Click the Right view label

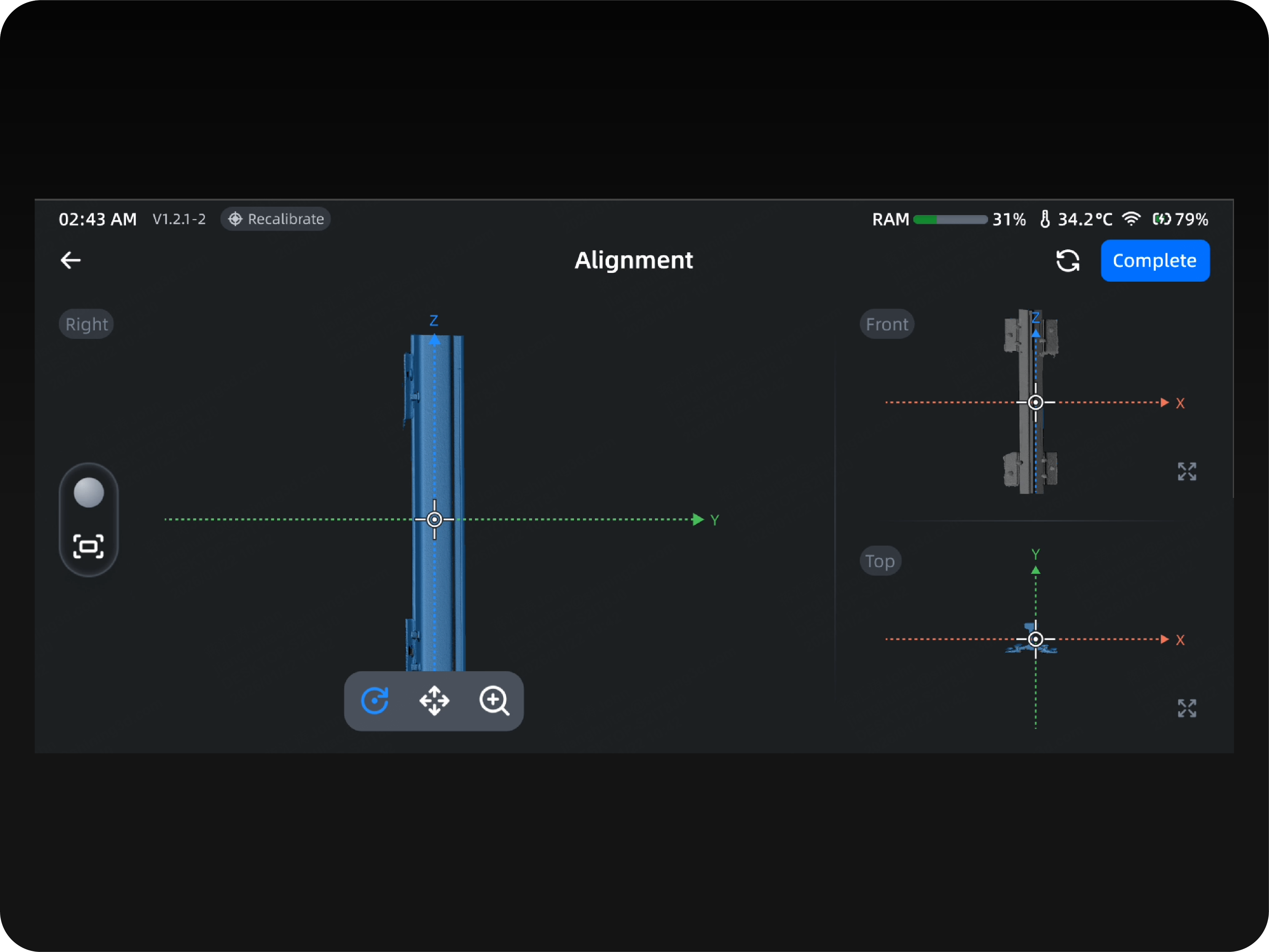click(x=86, y=324)
